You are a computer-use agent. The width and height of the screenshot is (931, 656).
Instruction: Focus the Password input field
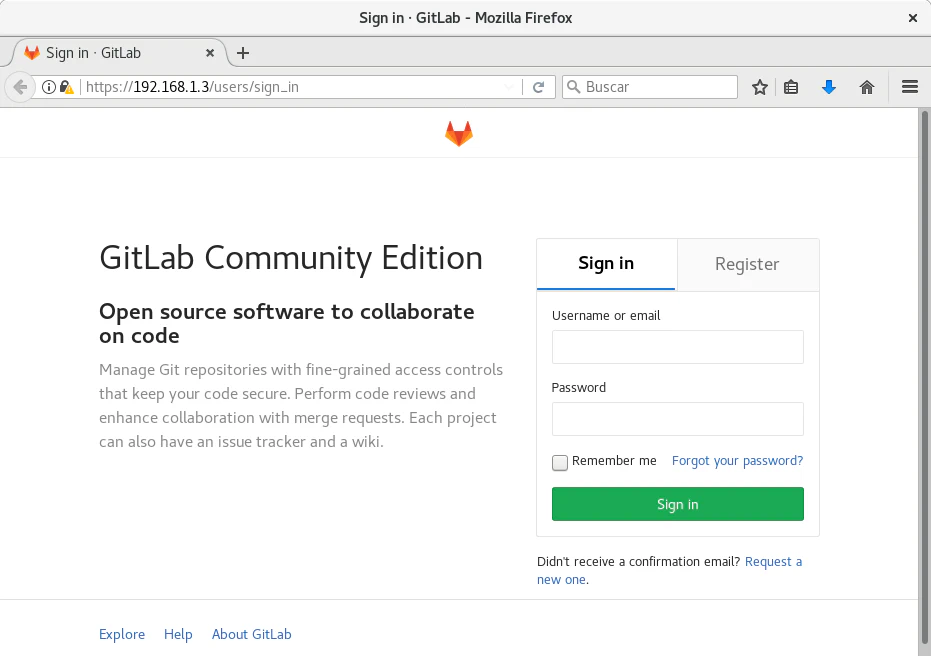pyautogui.click(x=677, y=419)
